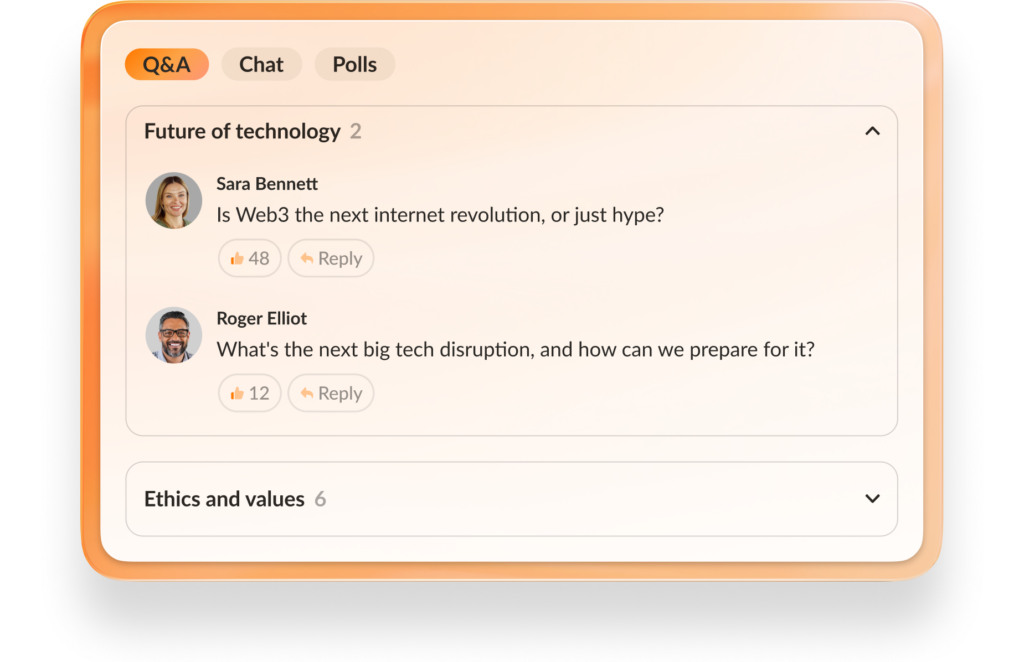Switch to the Polls tab
This screenshot has height=662, width=1024.
point(354,64)
